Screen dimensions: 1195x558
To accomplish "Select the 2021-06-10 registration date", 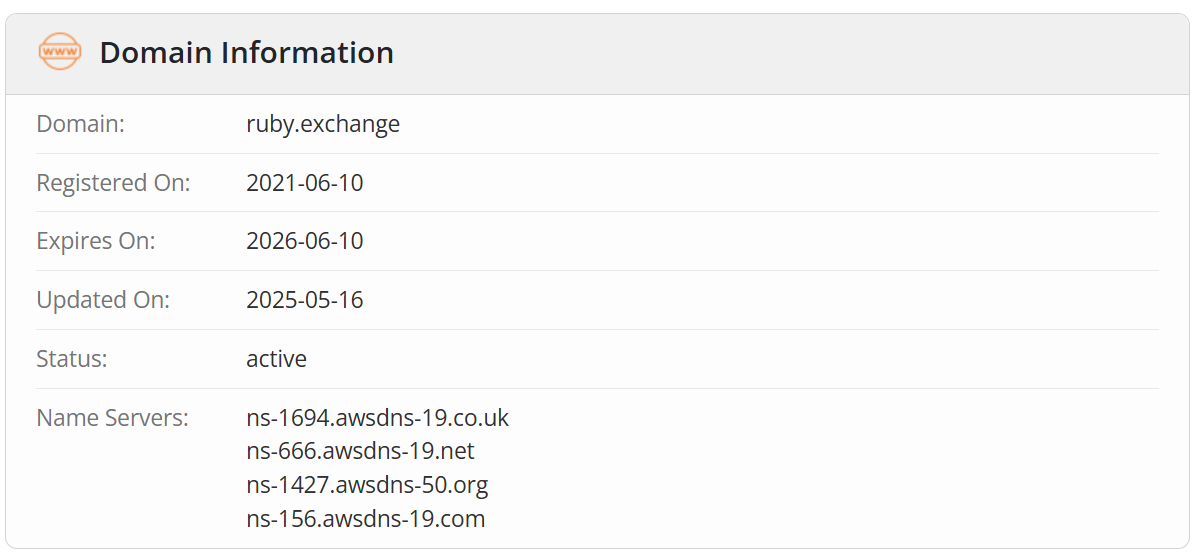I will (x=305, y=183).
